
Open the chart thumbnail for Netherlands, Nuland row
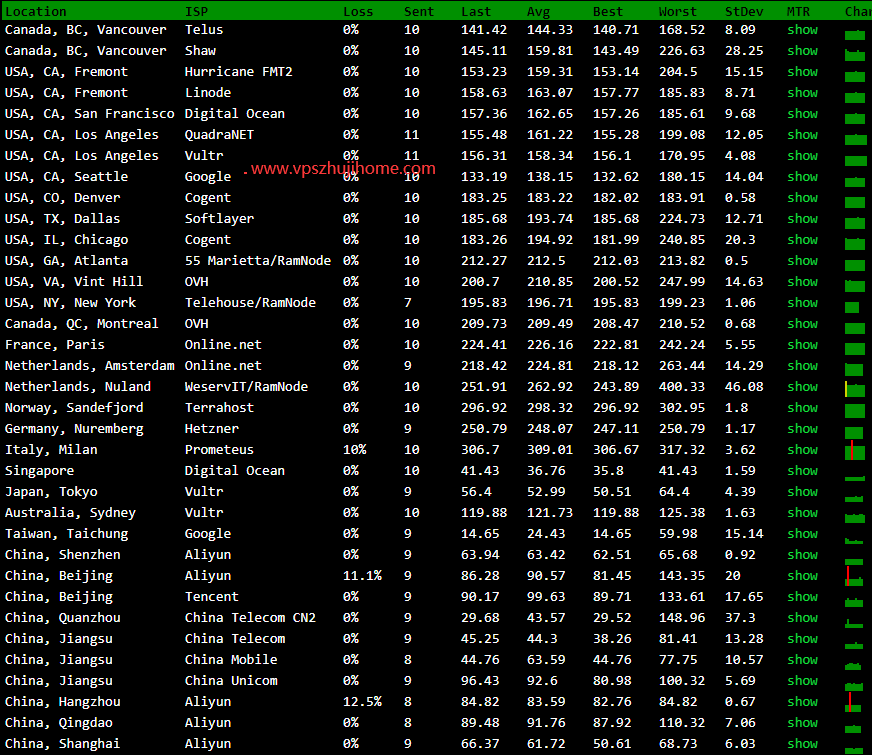point(855,388)
